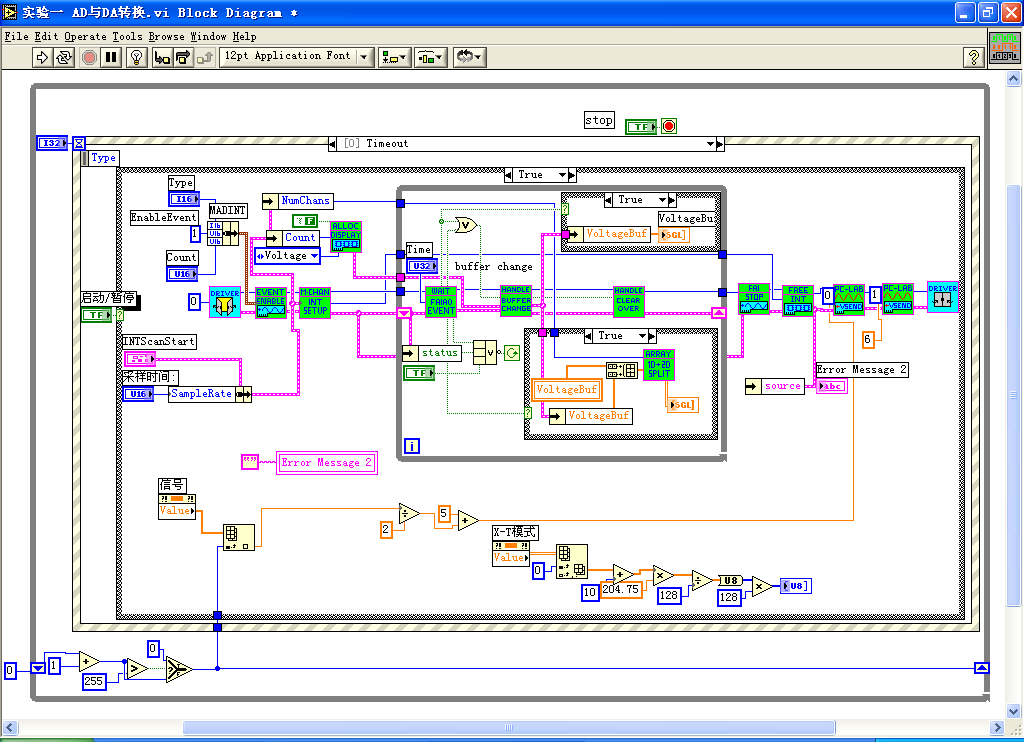Click the loop stop condition terminal
Image resolution: width=1024 pixels, height=742 pixels.
point(512,353)
